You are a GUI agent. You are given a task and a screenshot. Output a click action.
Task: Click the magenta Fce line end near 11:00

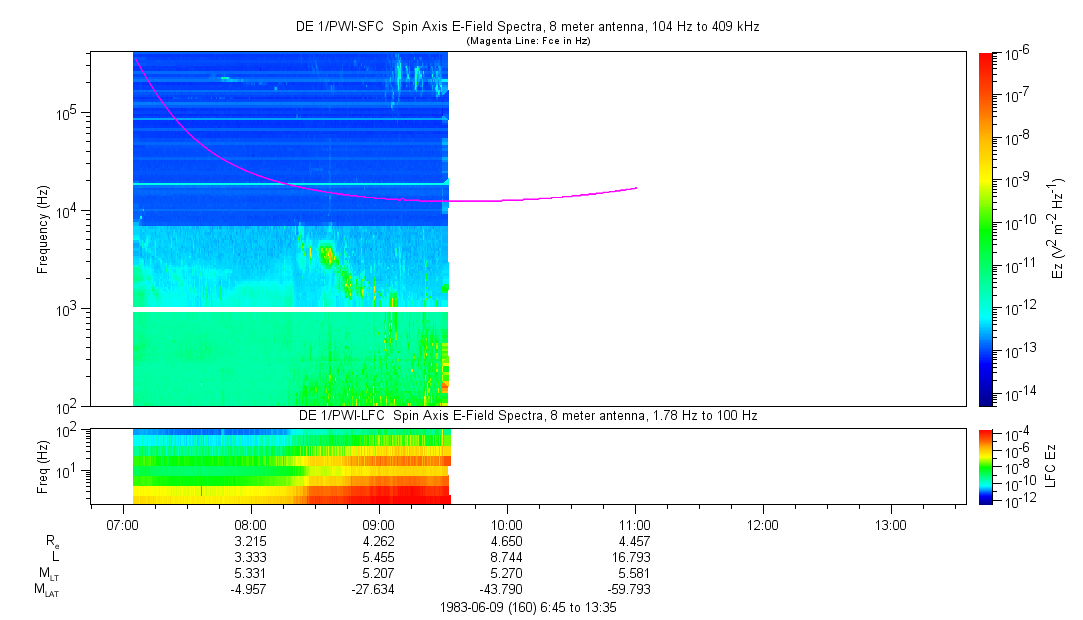click(635, 188)
